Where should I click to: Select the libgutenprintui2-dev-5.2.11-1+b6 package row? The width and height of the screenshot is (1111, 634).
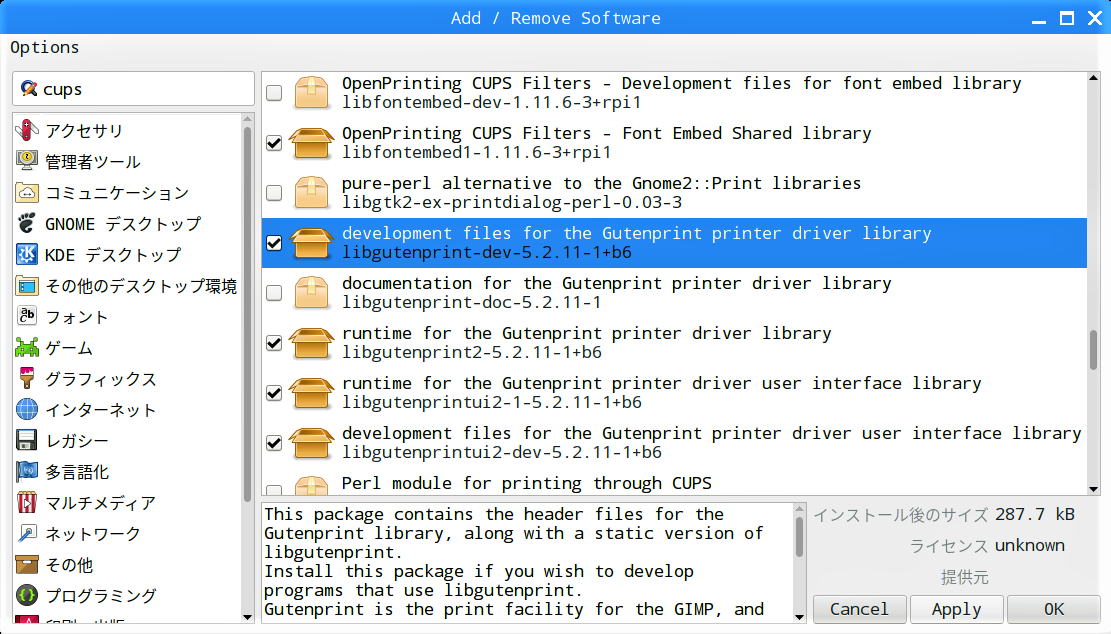675,443
